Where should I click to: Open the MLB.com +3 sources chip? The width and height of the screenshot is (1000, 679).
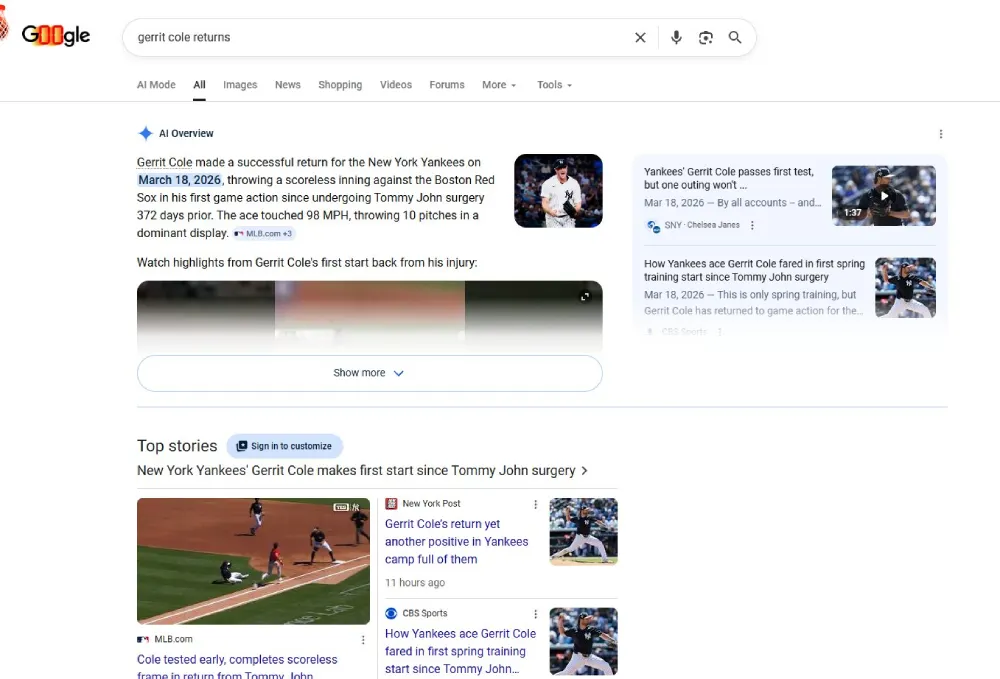[264, 234]
